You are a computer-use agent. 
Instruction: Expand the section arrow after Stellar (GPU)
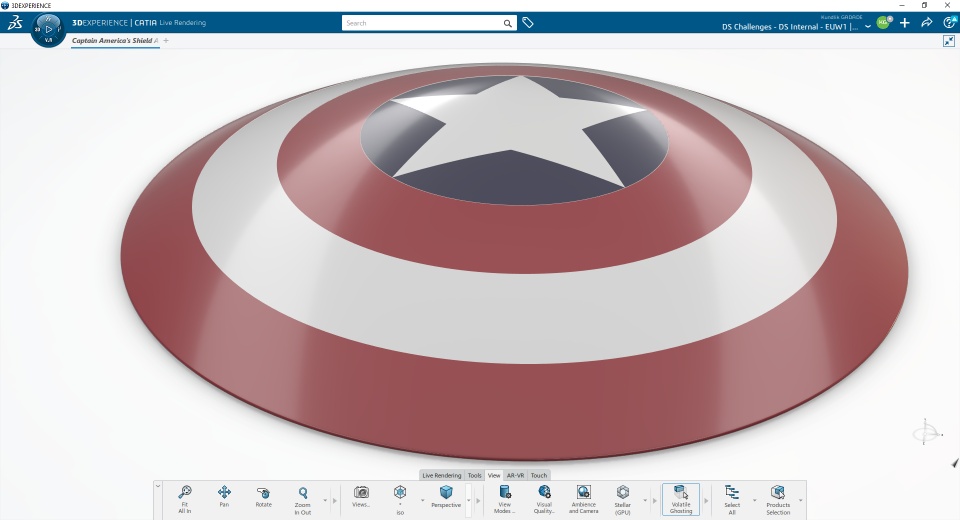[x=653, y=500]
